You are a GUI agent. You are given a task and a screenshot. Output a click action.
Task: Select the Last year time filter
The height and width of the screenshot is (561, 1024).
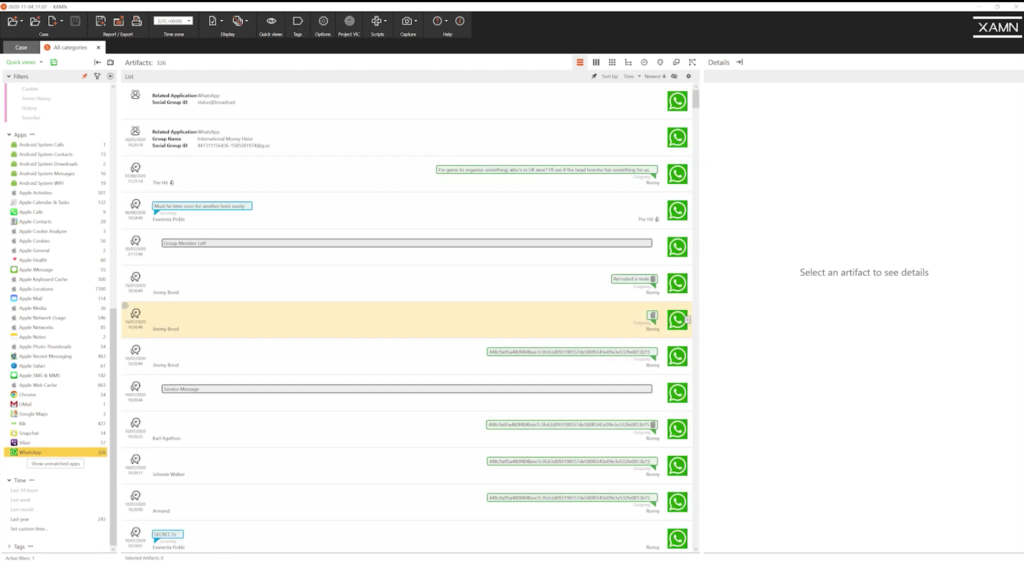pos(57,519)
